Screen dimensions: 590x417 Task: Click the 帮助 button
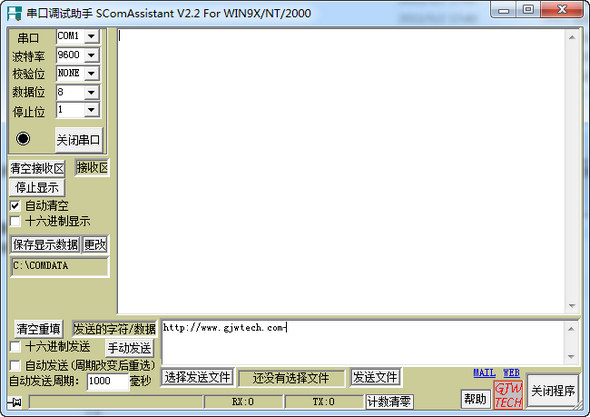click(x=476, y=399)
